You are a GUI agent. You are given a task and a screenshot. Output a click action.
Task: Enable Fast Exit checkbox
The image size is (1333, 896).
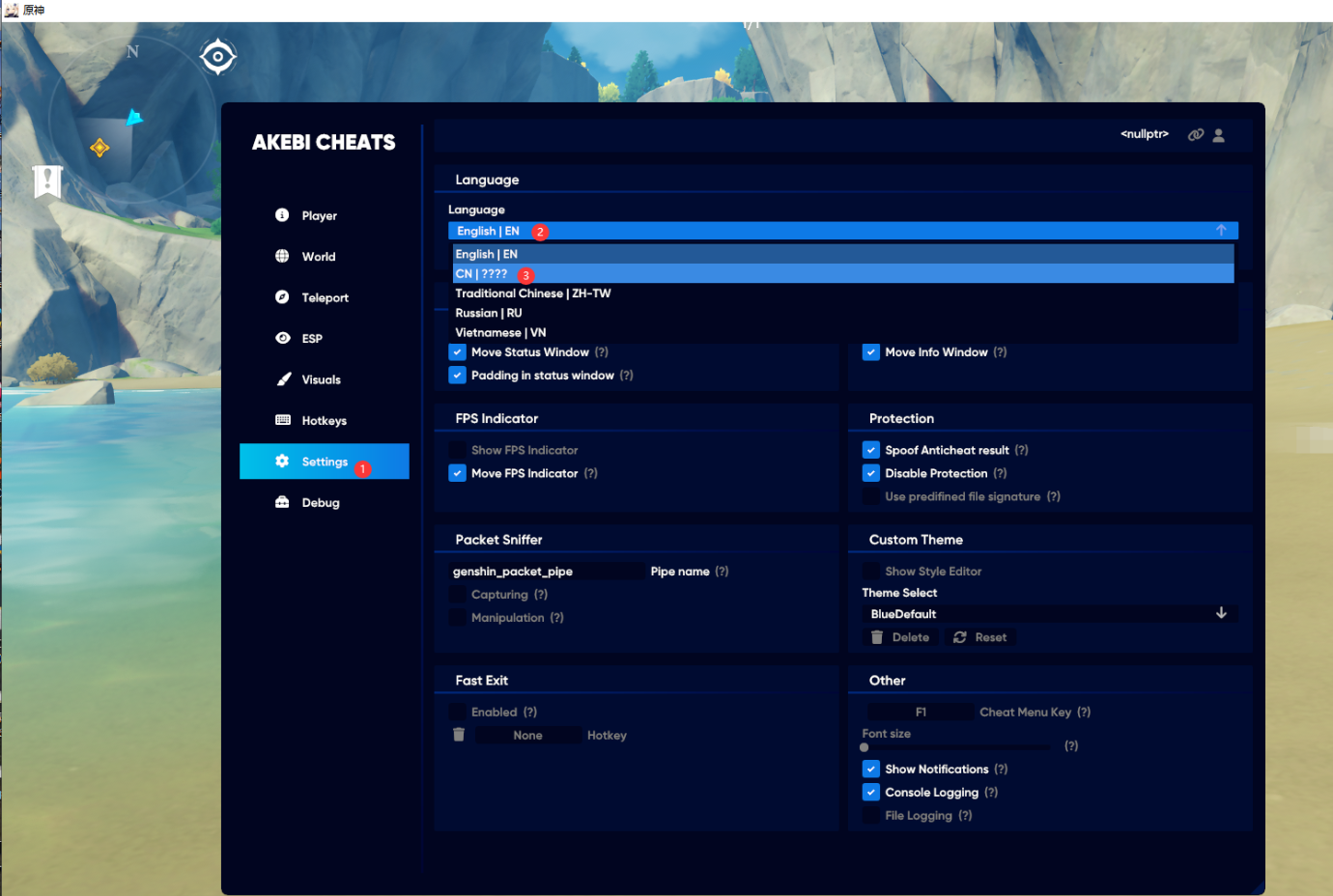point(458,712)
